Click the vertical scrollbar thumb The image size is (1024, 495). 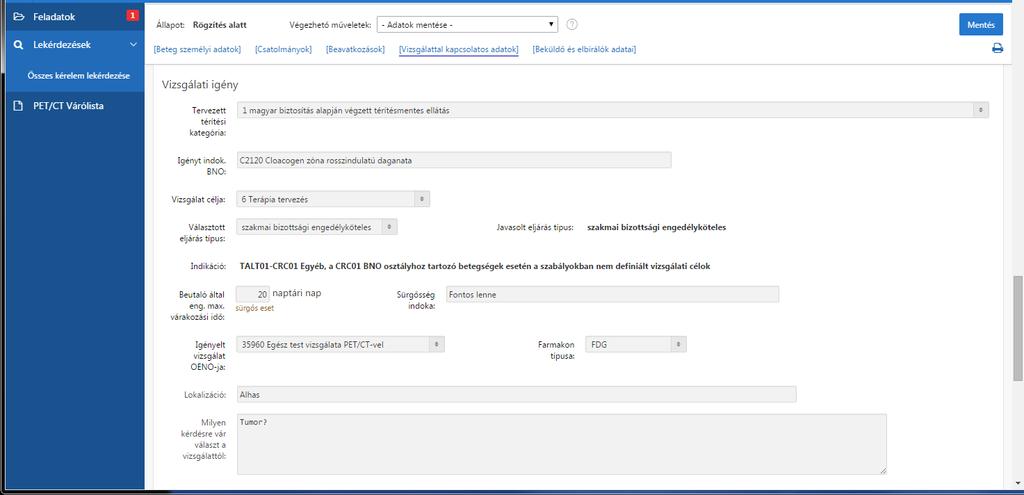tap(1017, 328)
